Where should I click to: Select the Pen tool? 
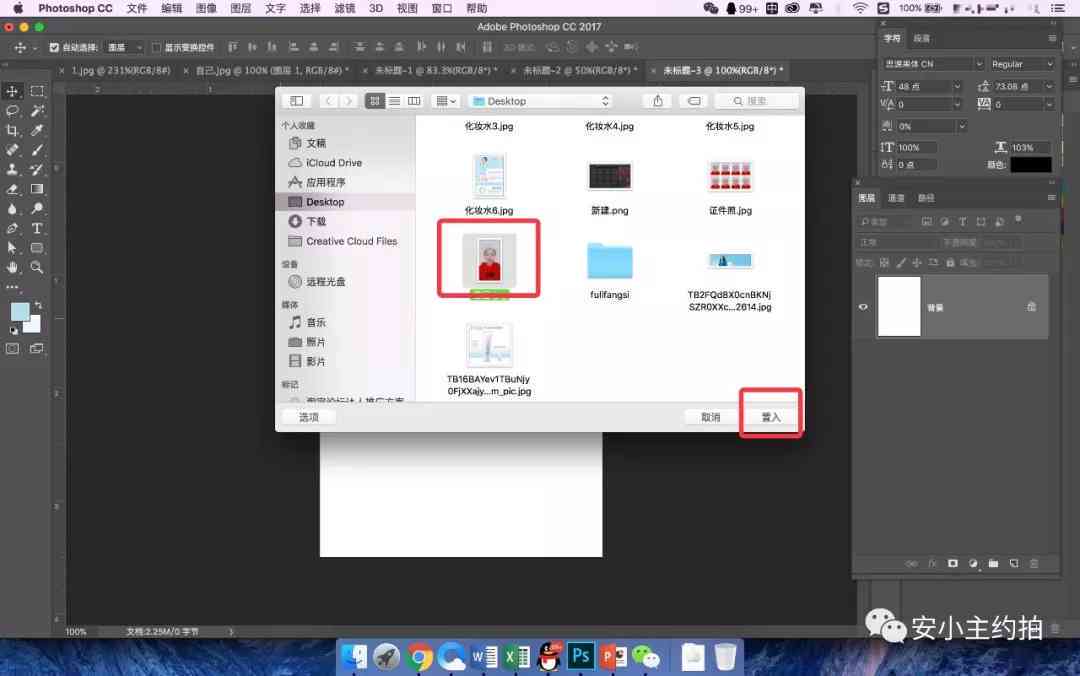pos(12,228)
